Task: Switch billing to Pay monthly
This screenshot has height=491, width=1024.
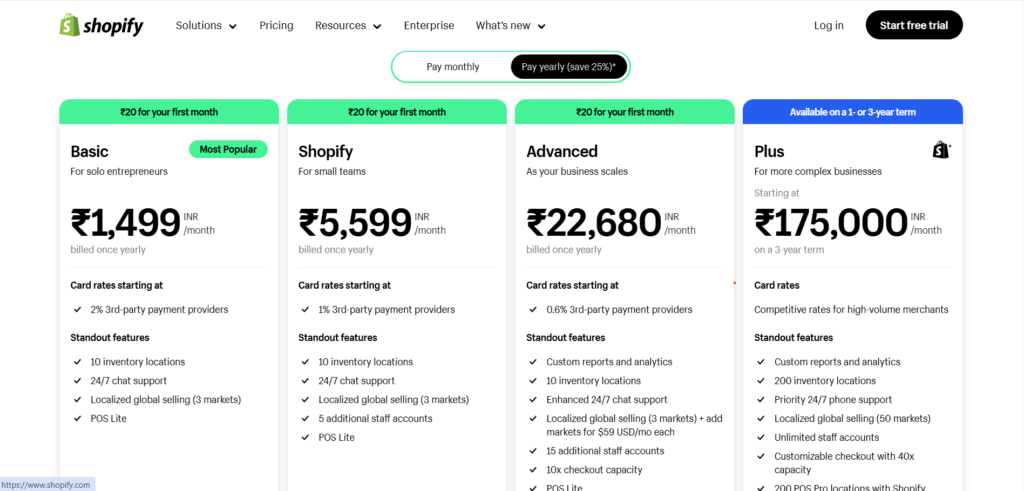Action: point(453,67)
